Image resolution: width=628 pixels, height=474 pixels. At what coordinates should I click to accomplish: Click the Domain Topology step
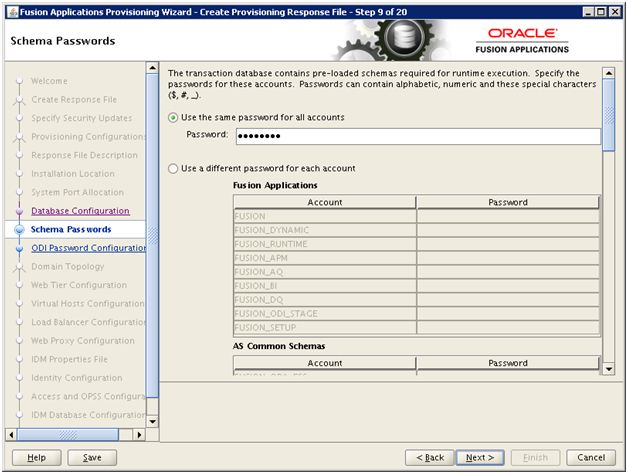[x=68, y=266]
